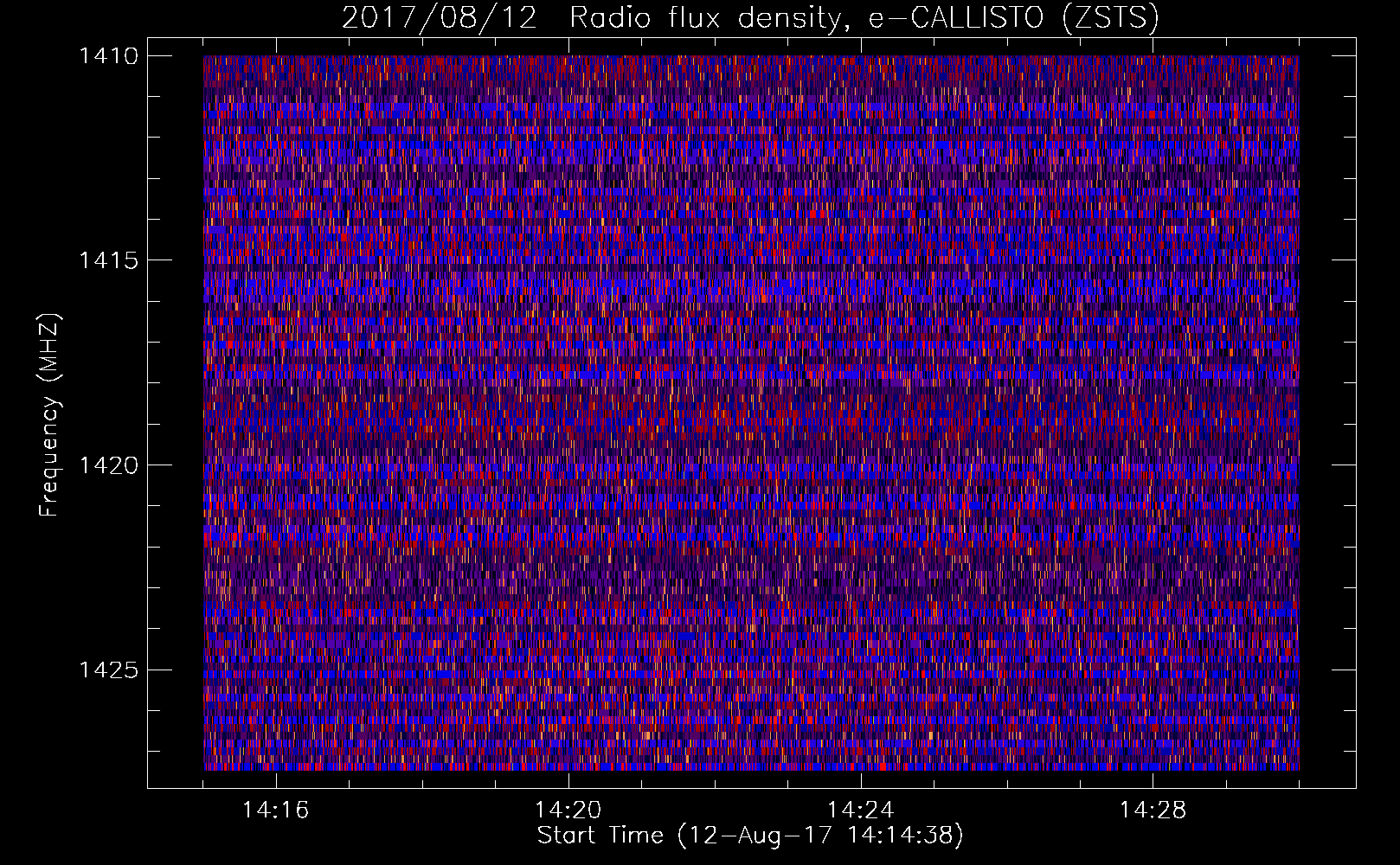This screenshot has width=1400, height=865.
Task: Click the 14:28 time tick label
Action: click(1153, 811)
